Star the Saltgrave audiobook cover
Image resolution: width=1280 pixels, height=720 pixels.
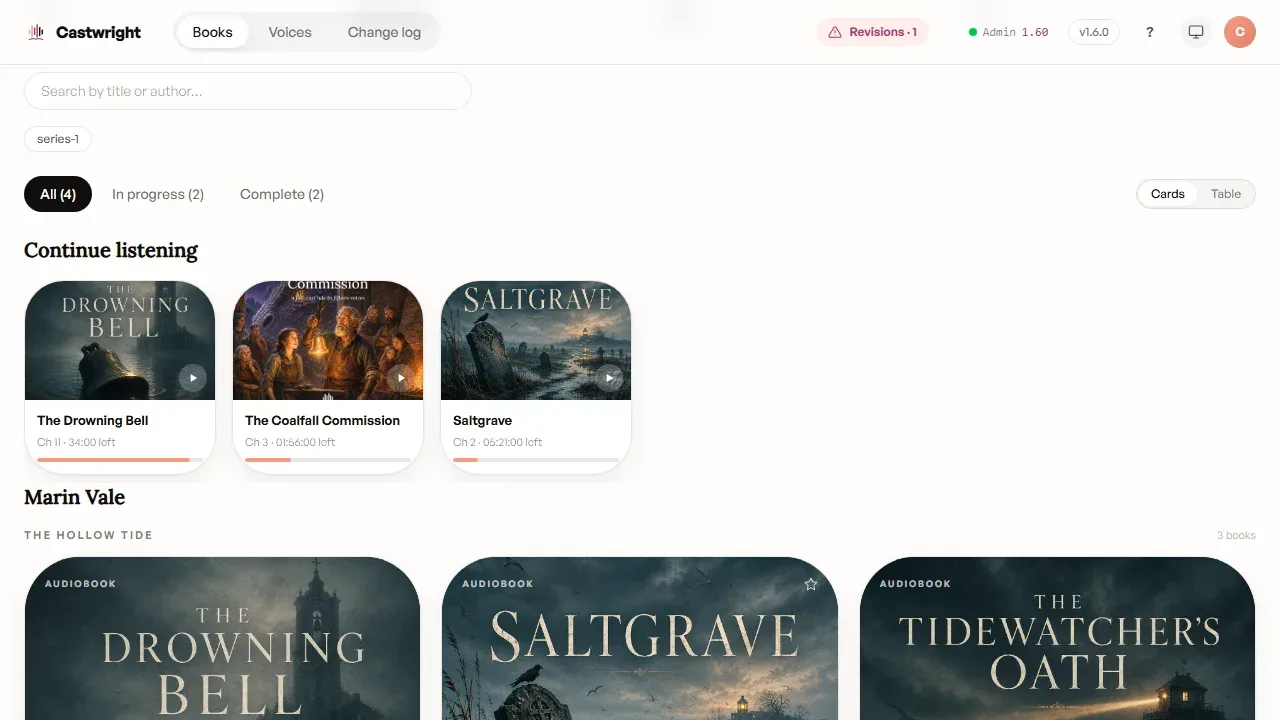click(x=811, y=584)
